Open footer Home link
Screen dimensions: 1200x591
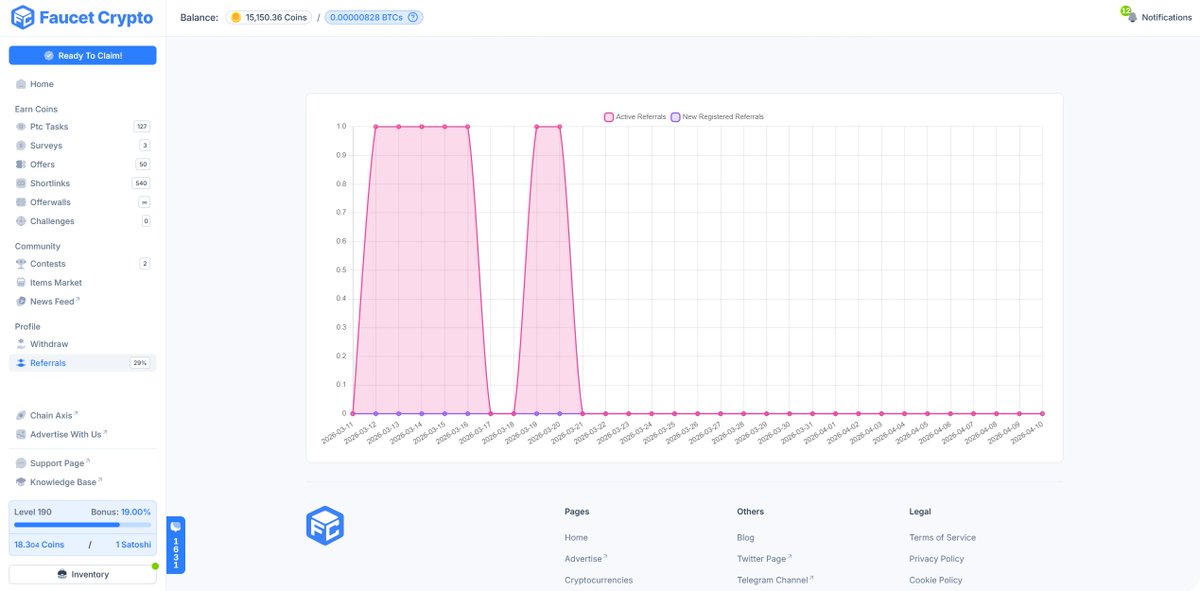(x=576, y=537)
